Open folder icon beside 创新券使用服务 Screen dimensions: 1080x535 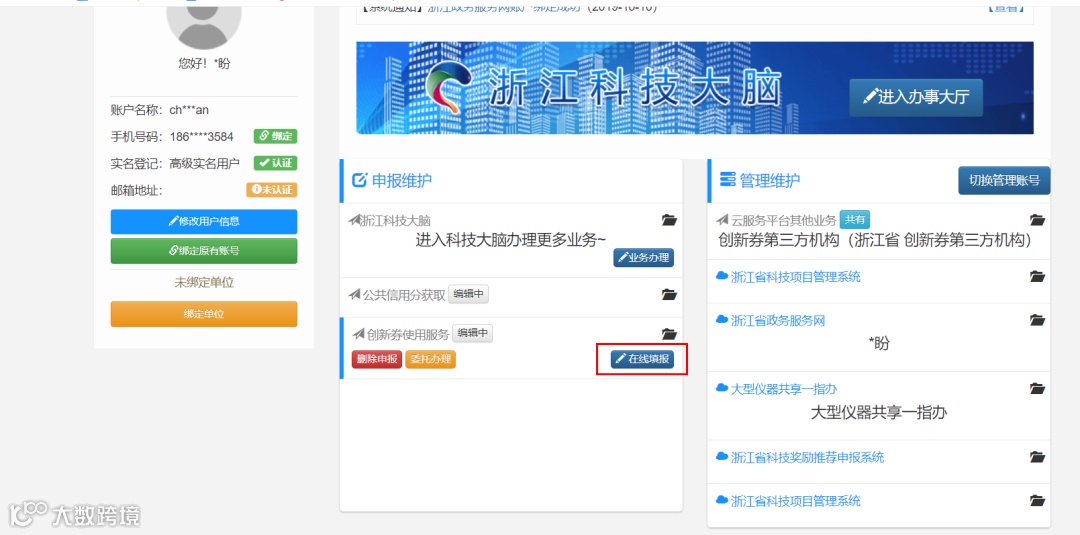pyautogui.click(x=669, y=334)
